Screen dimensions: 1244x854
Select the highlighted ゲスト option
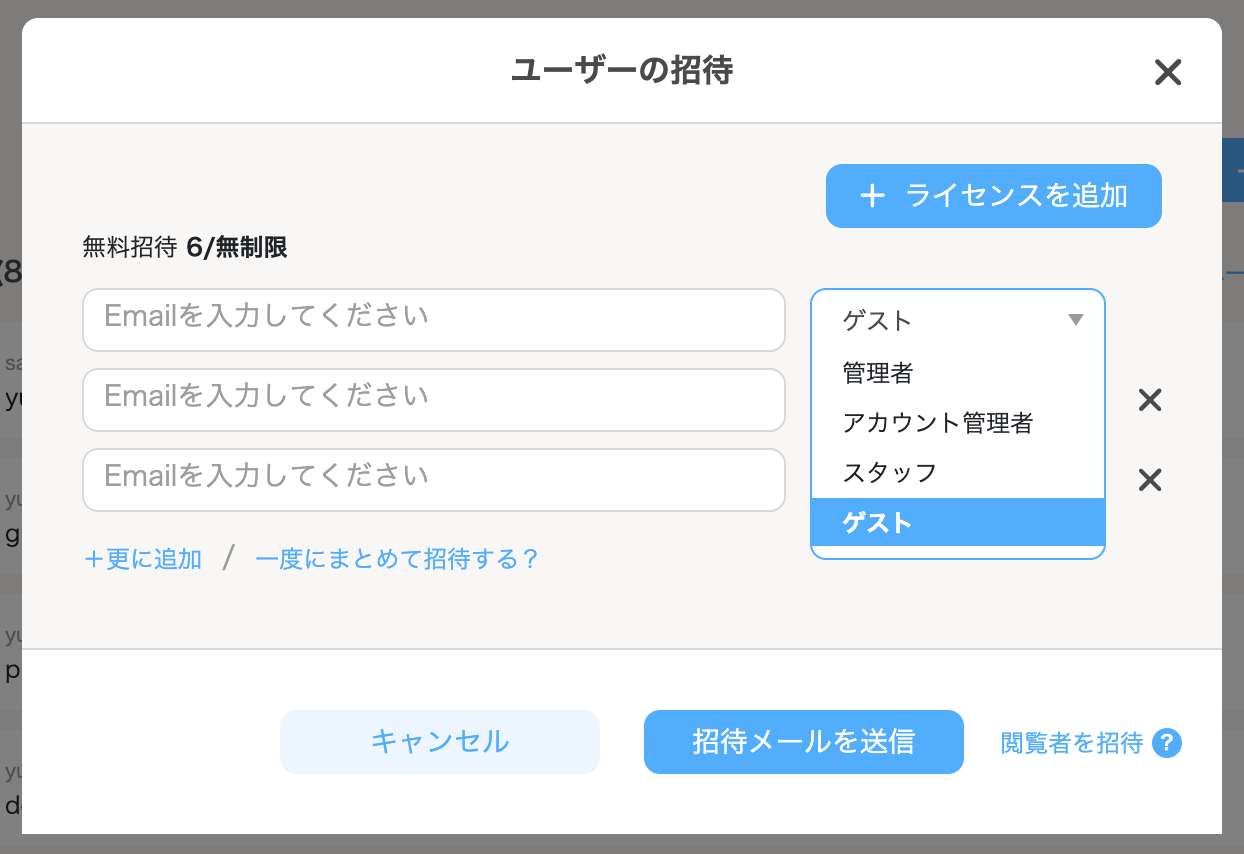[x=958, y=522]
